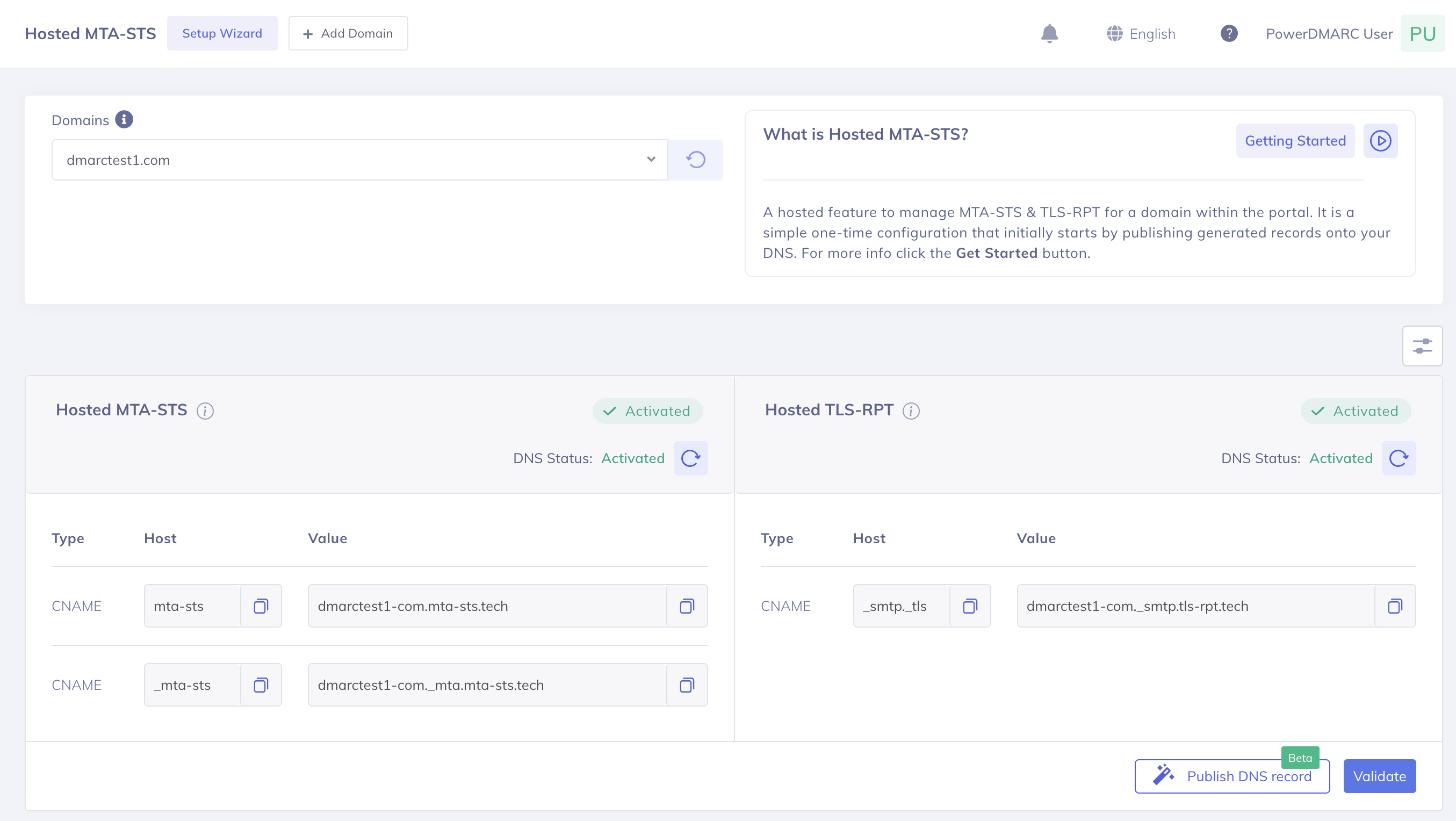
Task: Refresh the domains list
Action: tap(695, 160)
